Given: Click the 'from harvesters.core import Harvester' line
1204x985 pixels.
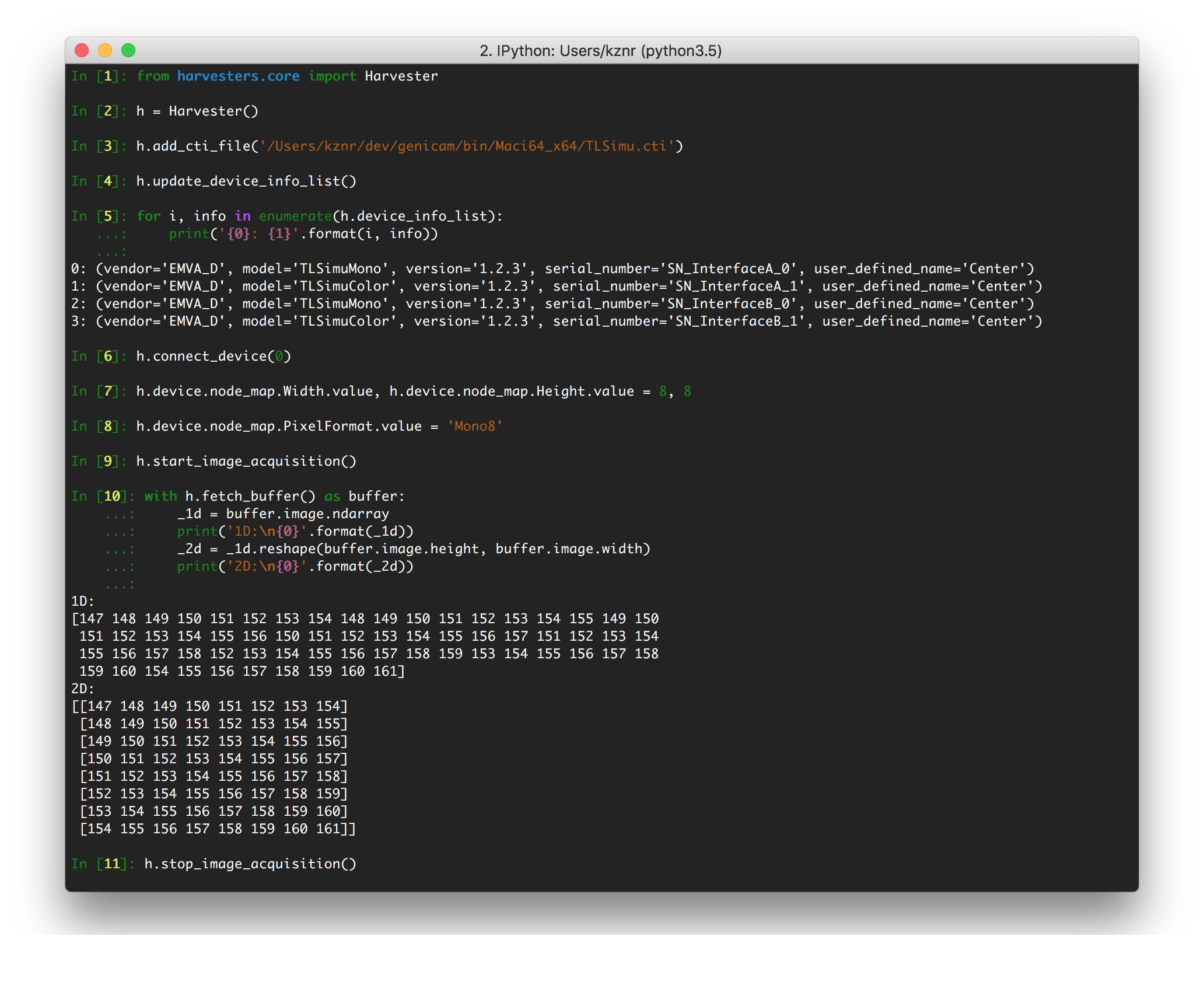Looking at the screenshot, I should point(287,76).
